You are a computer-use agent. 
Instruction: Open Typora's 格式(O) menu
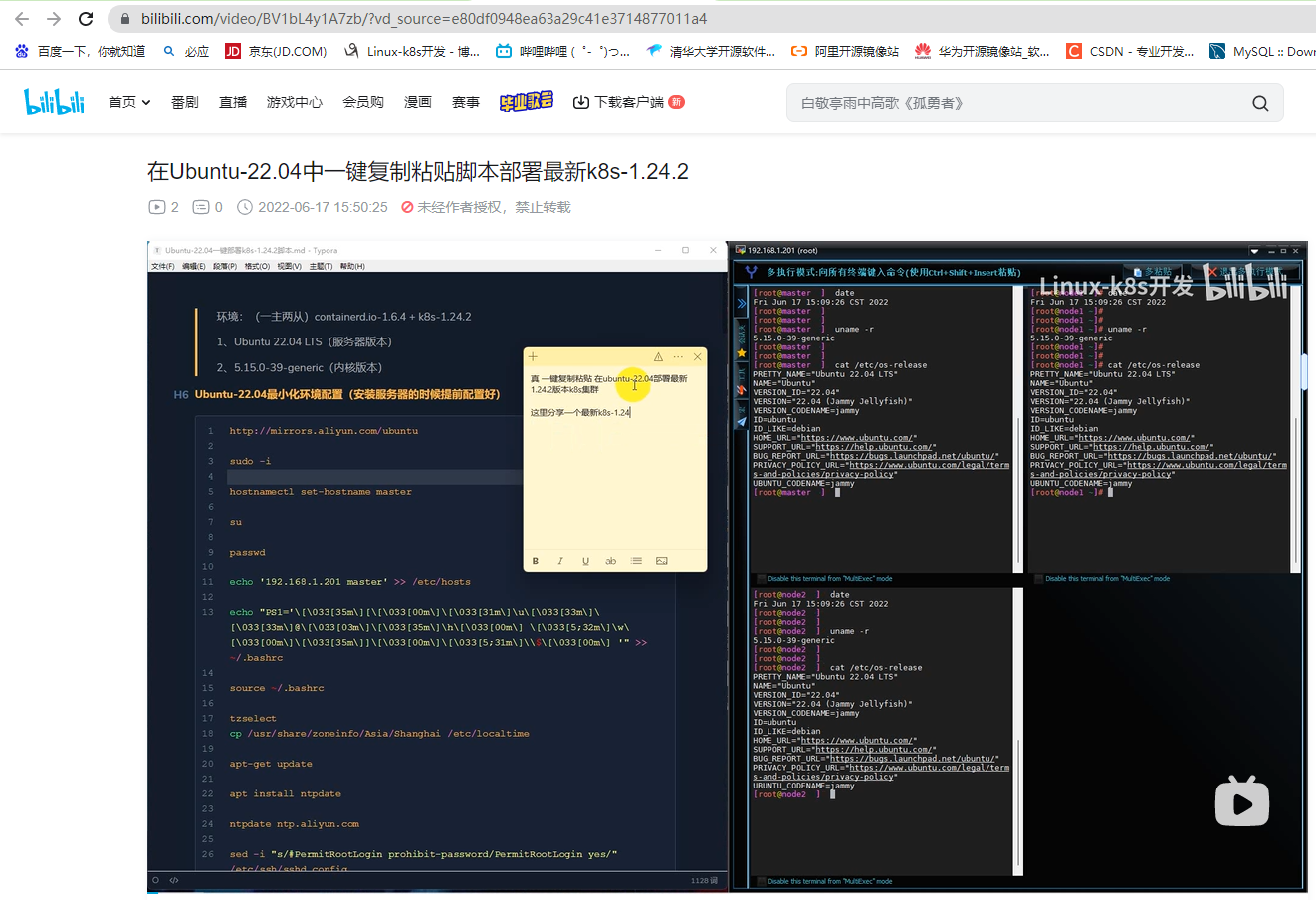pos(257,266)
